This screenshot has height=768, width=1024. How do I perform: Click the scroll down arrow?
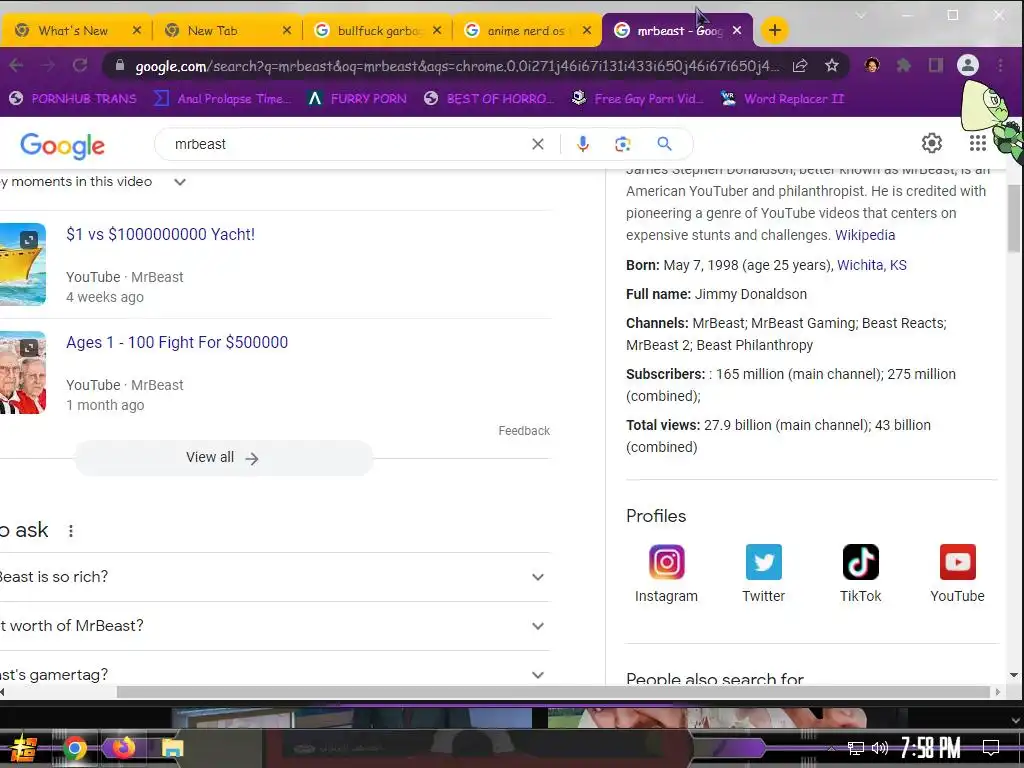point(1014,675)
